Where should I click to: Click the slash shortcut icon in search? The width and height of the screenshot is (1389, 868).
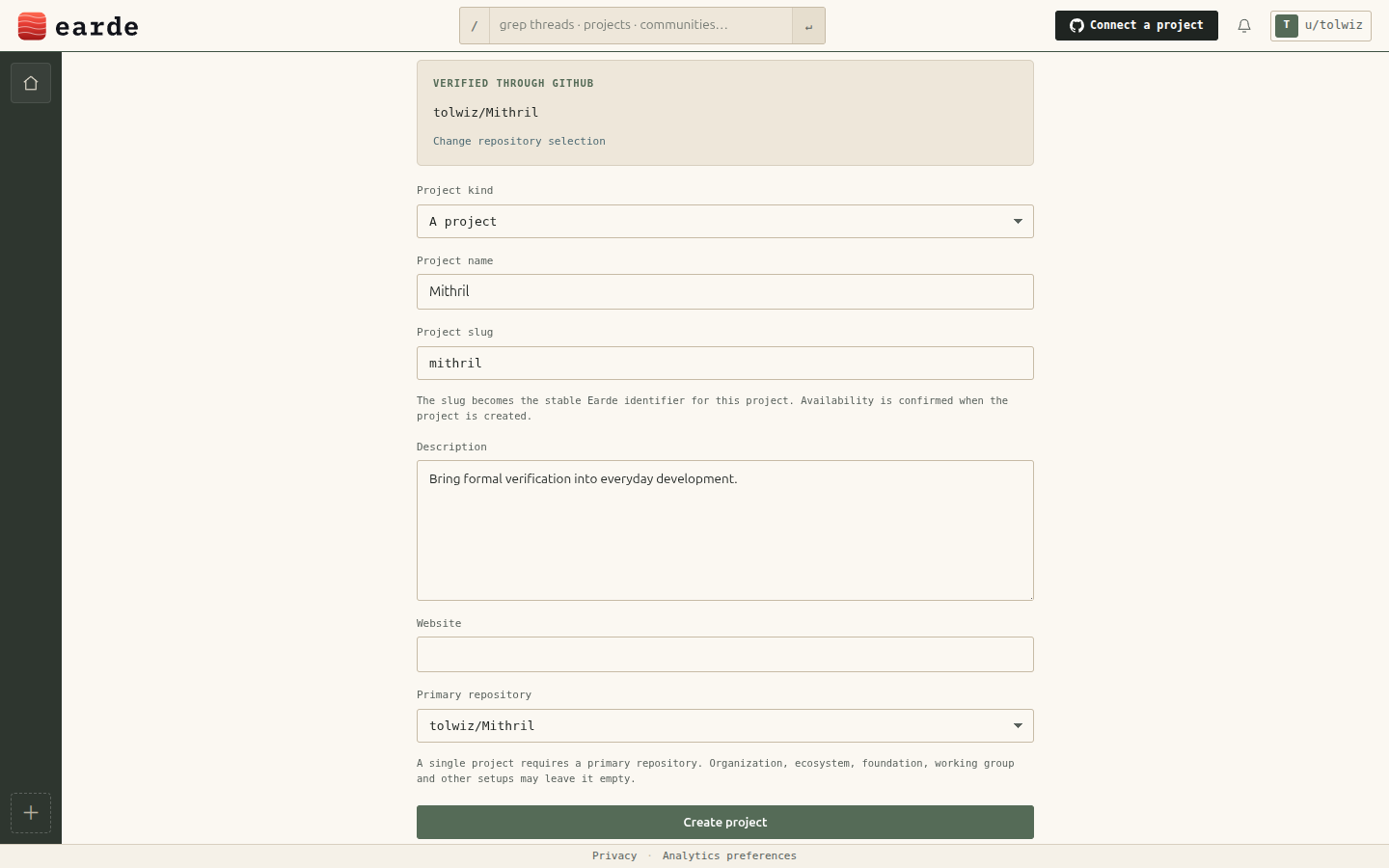(x=475, y=26)
